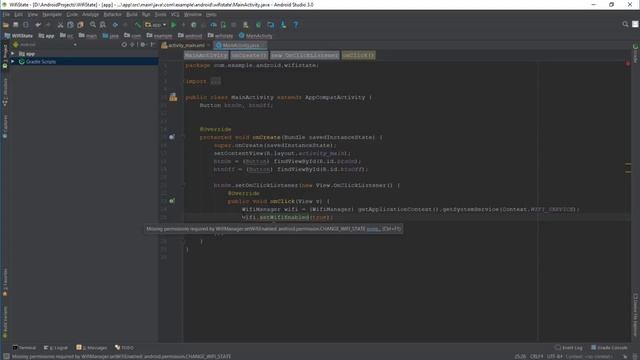Click the Save All toolbar icon
The image size is (640, 360).
16,25
